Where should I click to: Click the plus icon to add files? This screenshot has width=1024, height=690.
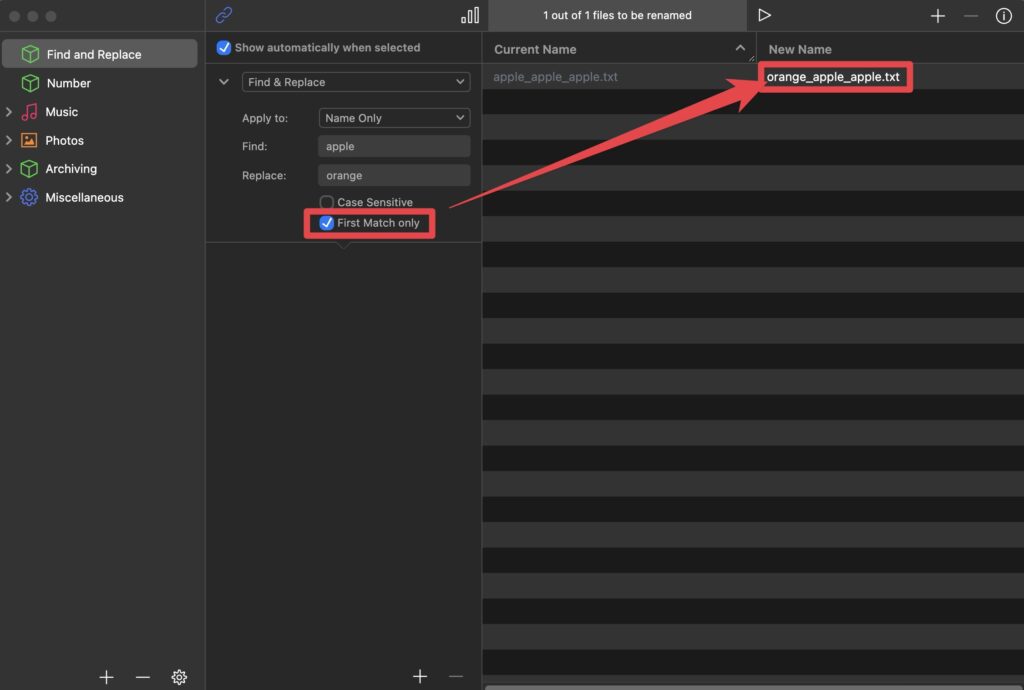pos(937,16)
